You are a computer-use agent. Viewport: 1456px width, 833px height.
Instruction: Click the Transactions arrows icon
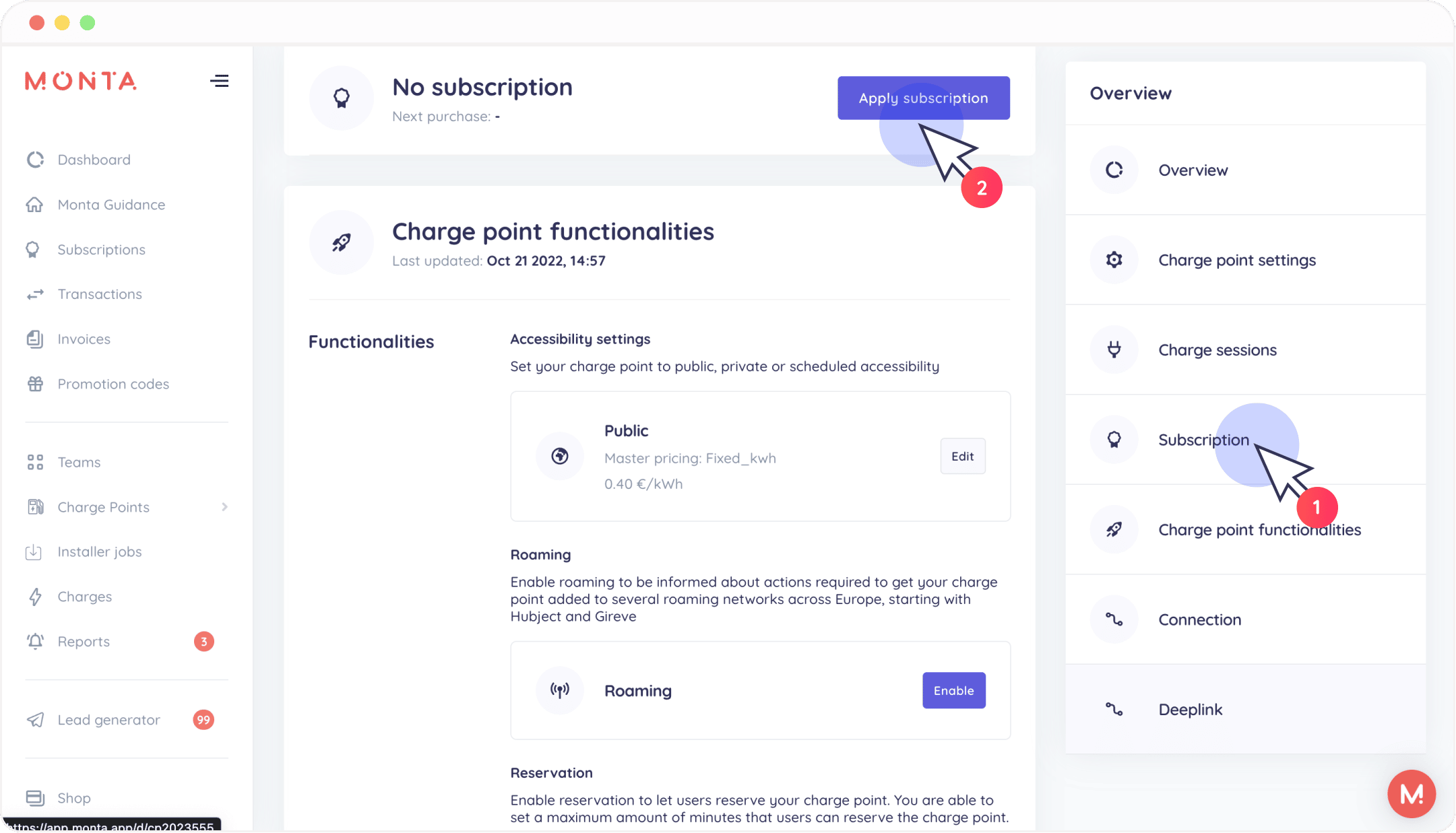[35, 294]
